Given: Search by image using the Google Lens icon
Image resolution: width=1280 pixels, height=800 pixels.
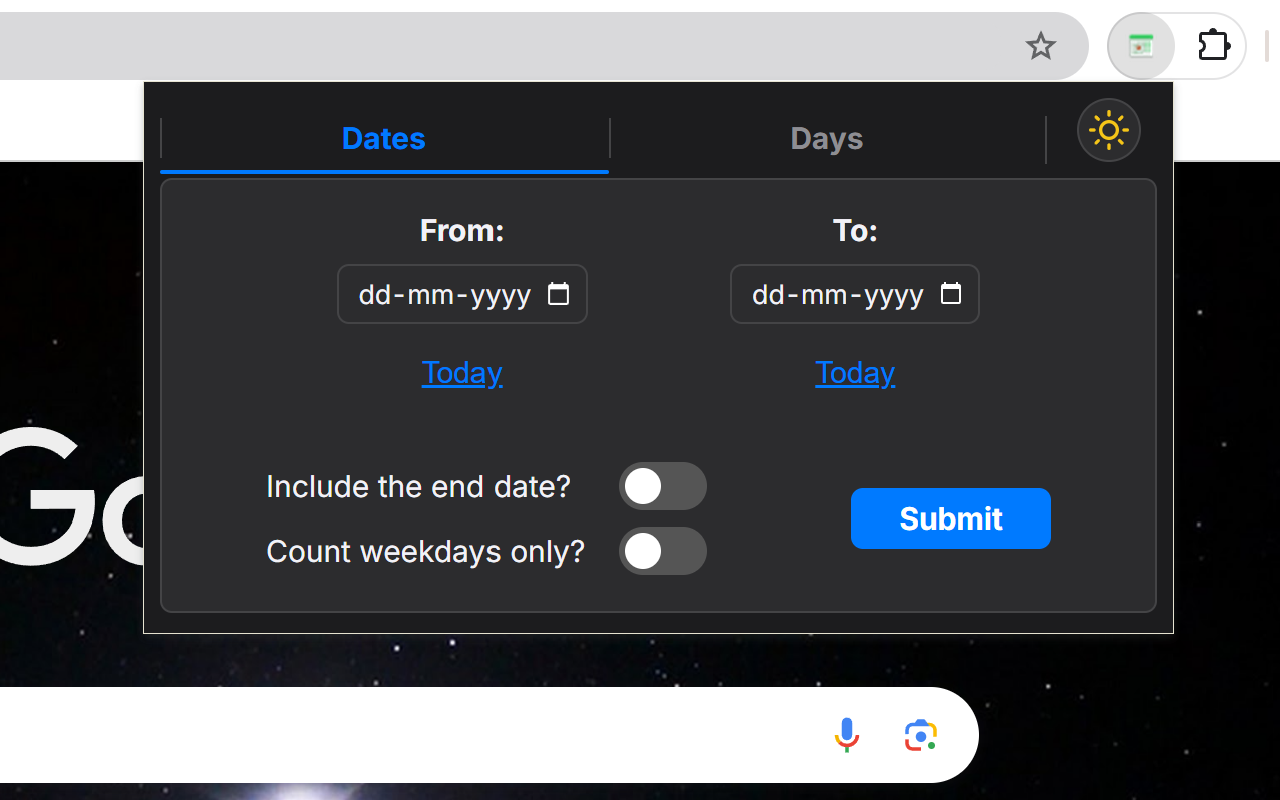Looking at the screenshot, I should click(x=919, y=734).
